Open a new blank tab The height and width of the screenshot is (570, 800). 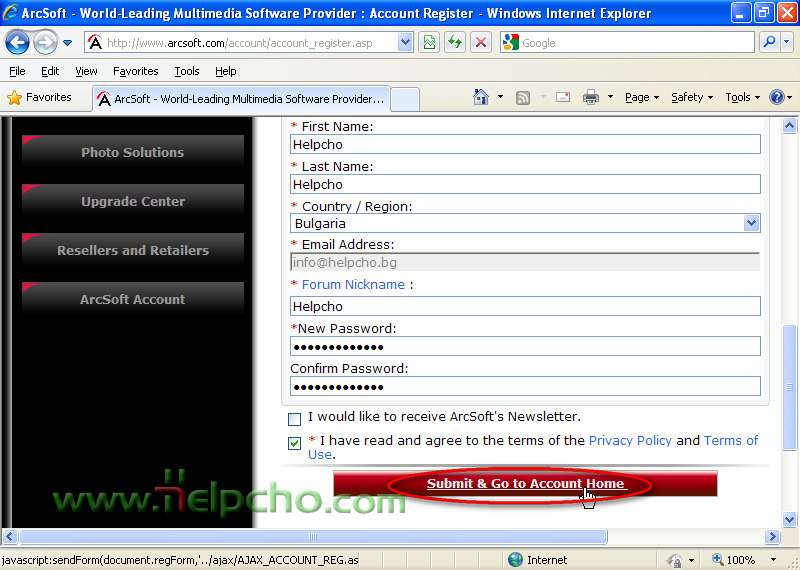pyautogui.click(x=405, y=99)
